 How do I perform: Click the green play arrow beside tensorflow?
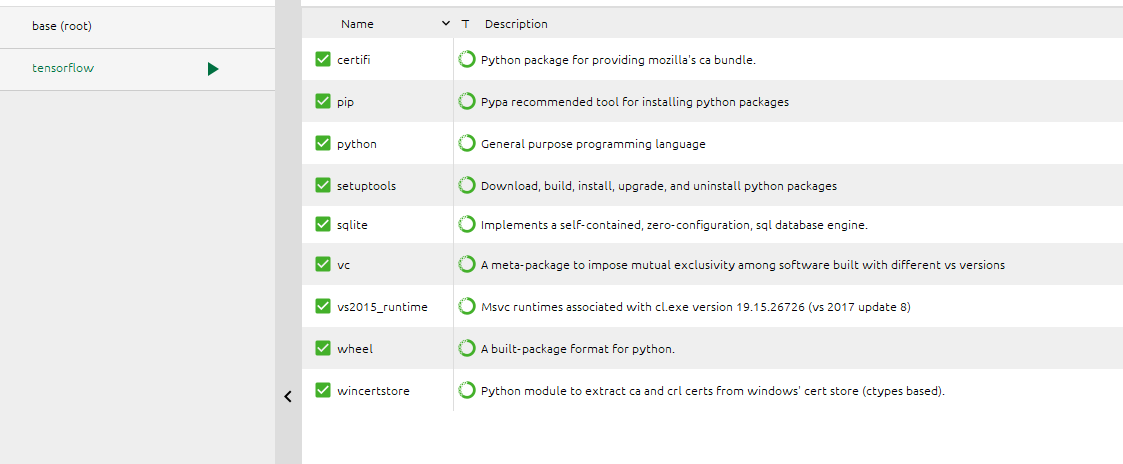pyautogui.click(x=213, y=69)
